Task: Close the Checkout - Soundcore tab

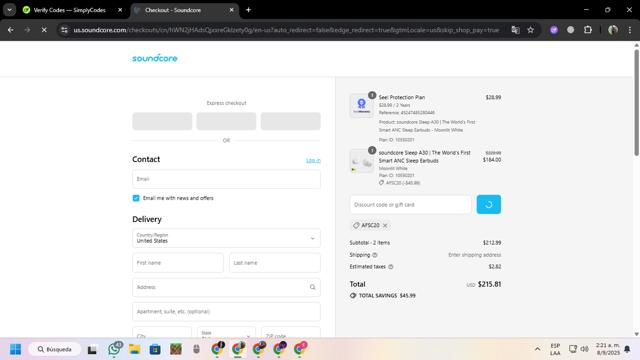Action: (x=231, y=10)
